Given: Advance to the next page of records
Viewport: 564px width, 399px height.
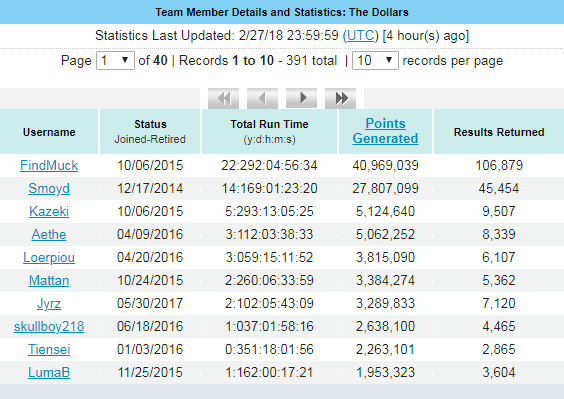Looking at the screenshot, I should coord(301,98).
